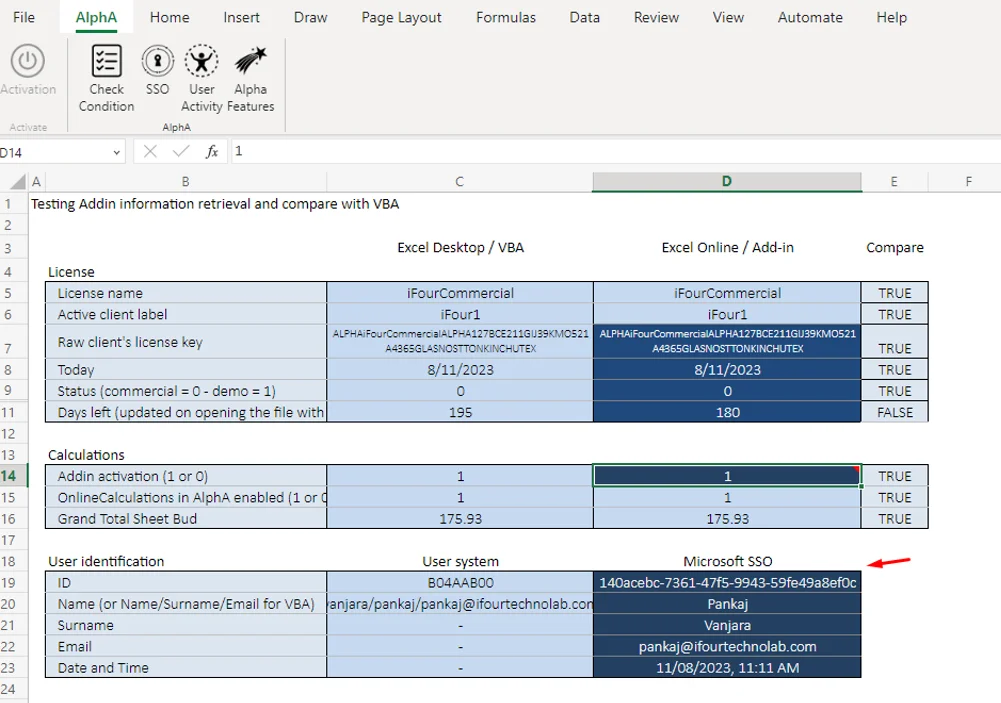
Task: Cancel formula entry with X icon
Action: [x=150, y=151]
